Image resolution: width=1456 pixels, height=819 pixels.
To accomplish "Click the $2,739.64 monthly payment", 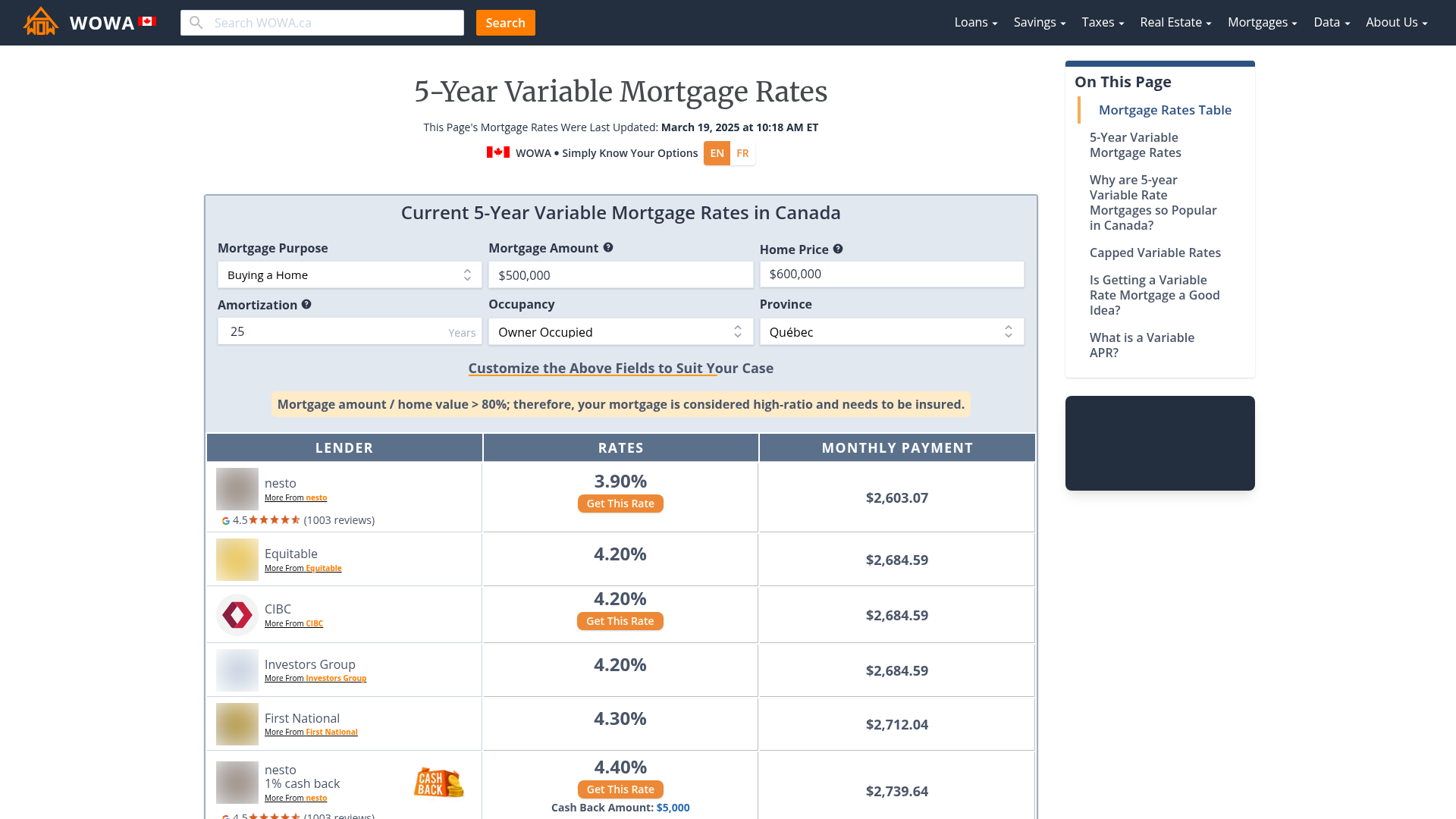I will [897, 792].
